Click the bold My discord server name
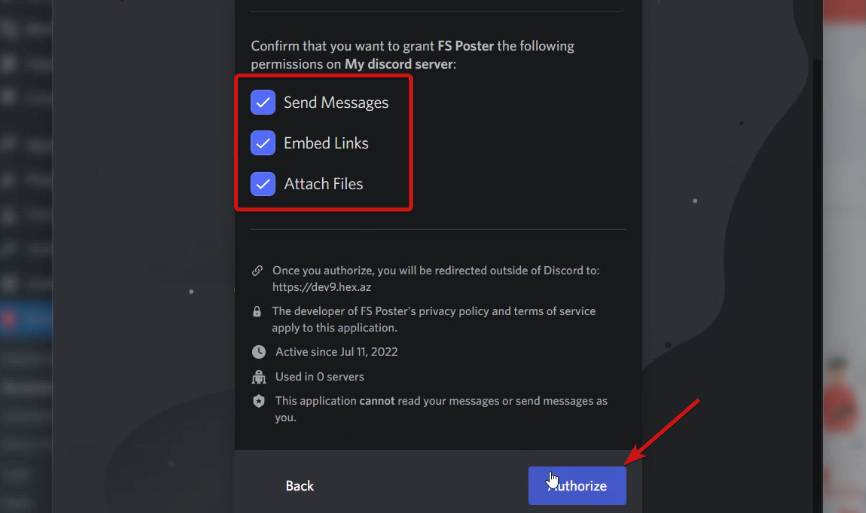Image resolution: width=866 pixels, height=513 pixels. pyautogui.click(x=399, y=64)
